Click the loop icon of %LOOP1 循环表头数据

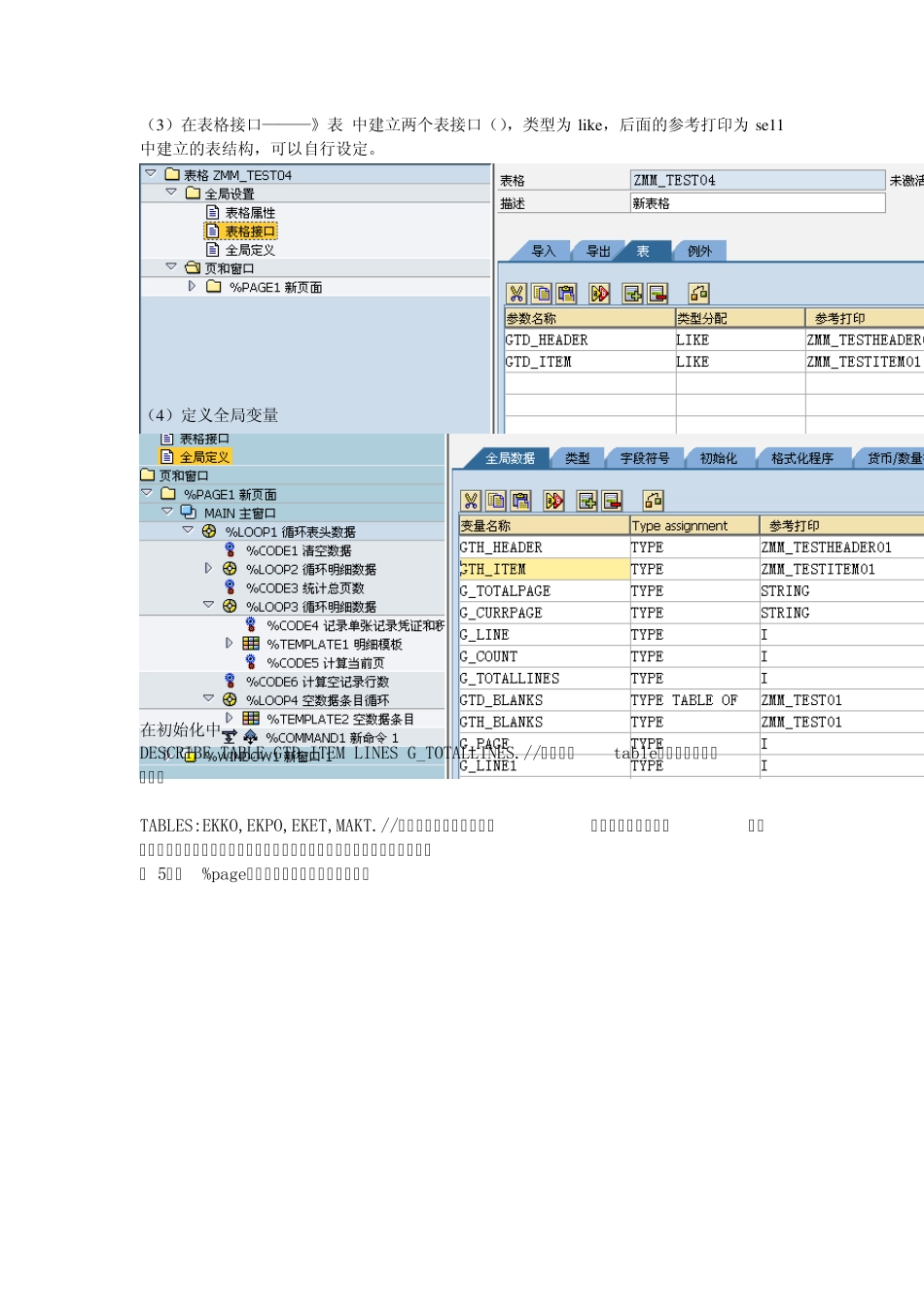tap(209, 531)
